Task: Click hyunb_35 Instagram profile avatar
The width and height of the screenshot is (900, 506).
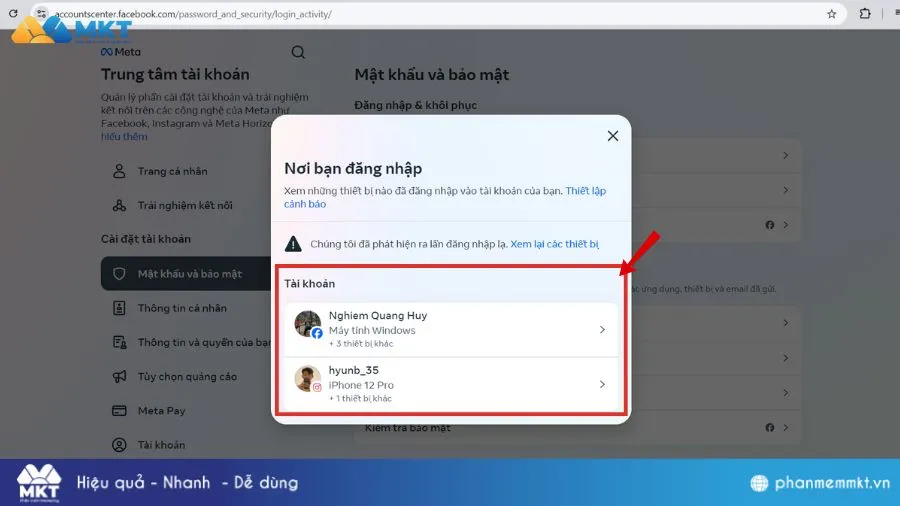Action: [308, 379]
